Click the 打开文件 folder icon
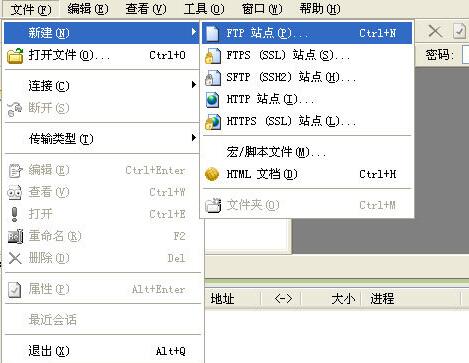This screenshot has height=363, width=469. (15, 55)
